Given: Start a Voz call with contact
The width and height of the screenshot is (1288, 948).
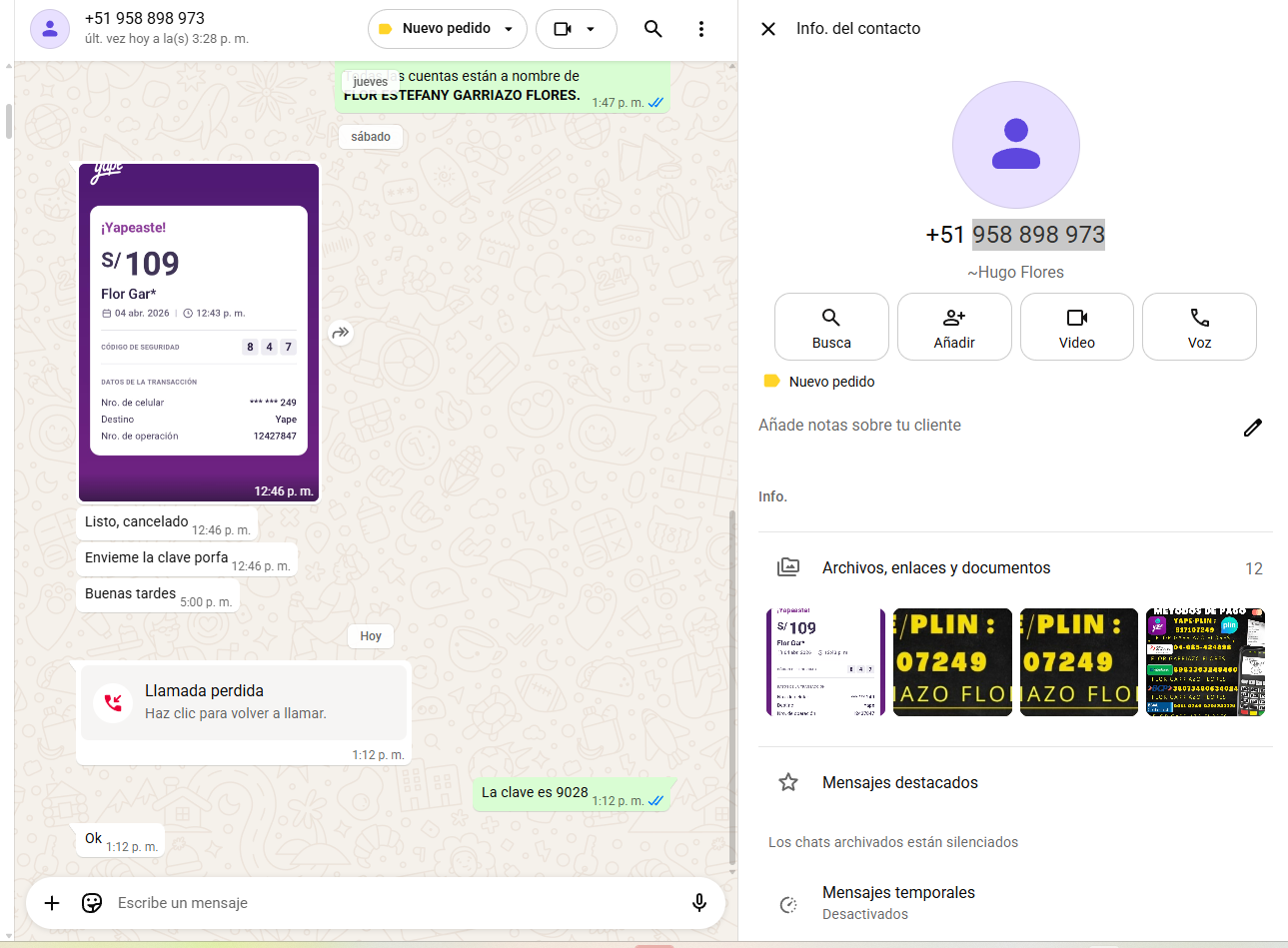Looking at the screenshot, I should 1199,327.
